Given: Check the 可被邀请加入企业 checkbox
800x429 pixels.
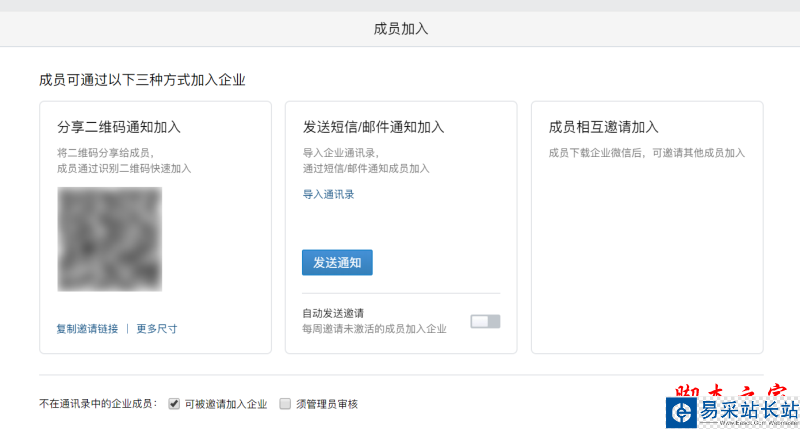Looking at the screenshot, I should coord(174,404).
